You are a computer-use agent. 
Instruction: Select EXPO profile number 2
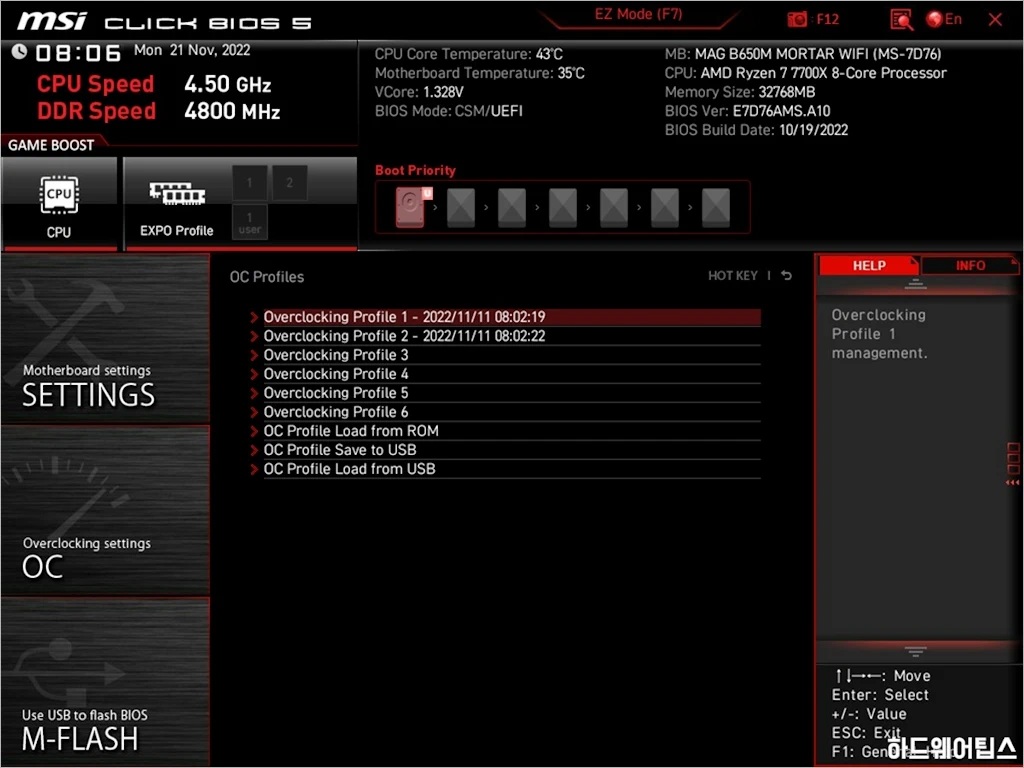click(289, 183)
